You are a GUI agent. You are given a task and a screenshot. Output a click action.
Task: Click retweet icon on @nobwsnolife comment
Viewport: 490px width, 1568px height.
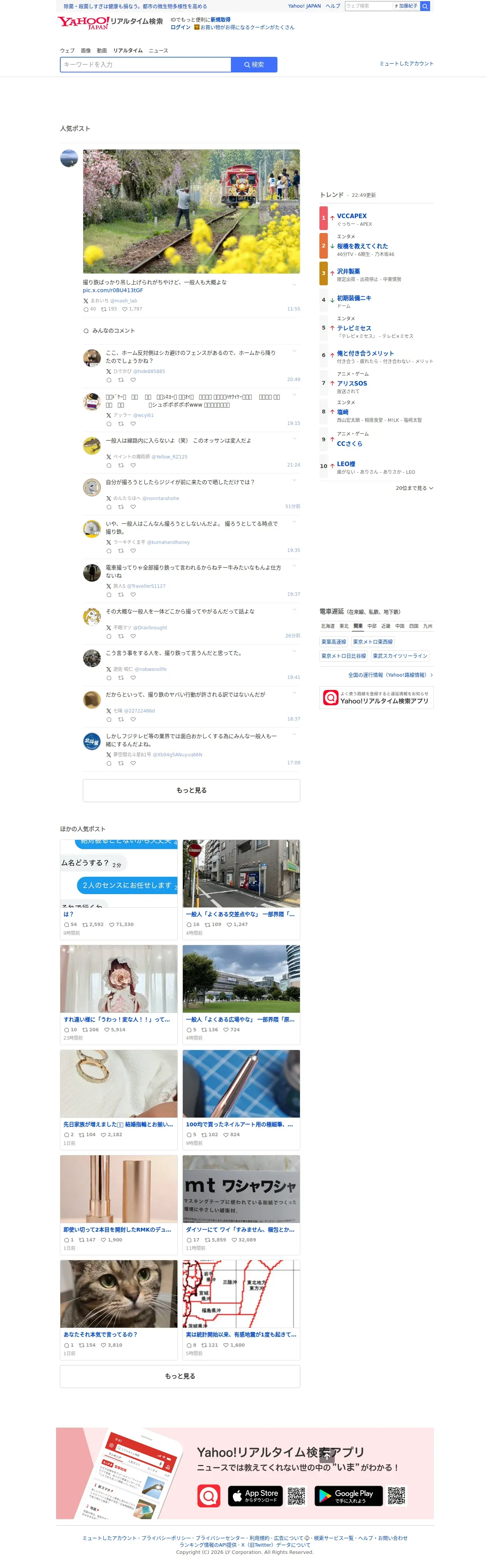121,677
